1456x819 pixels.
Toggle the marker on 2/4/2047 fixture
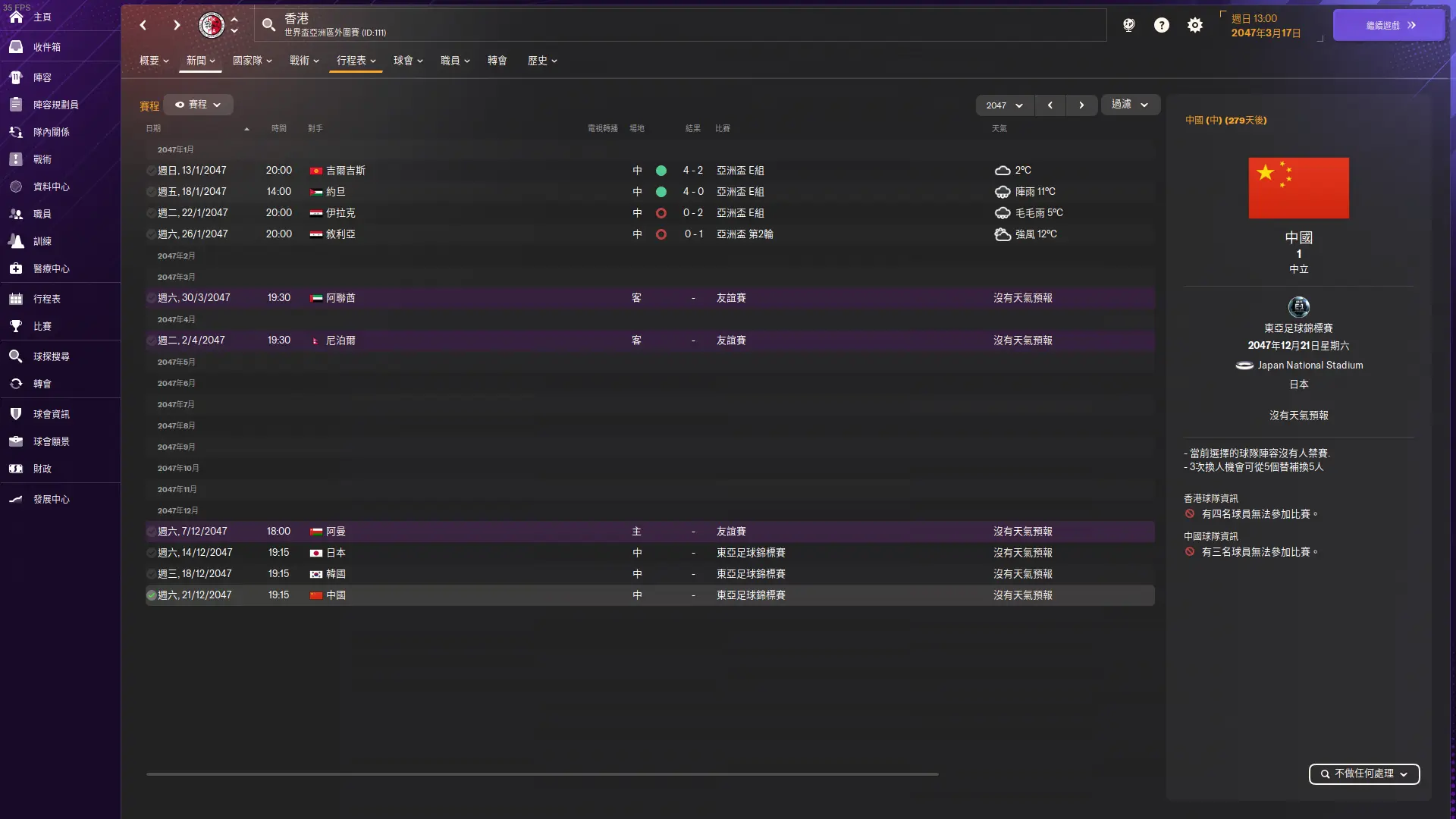(x=151, y=340)
